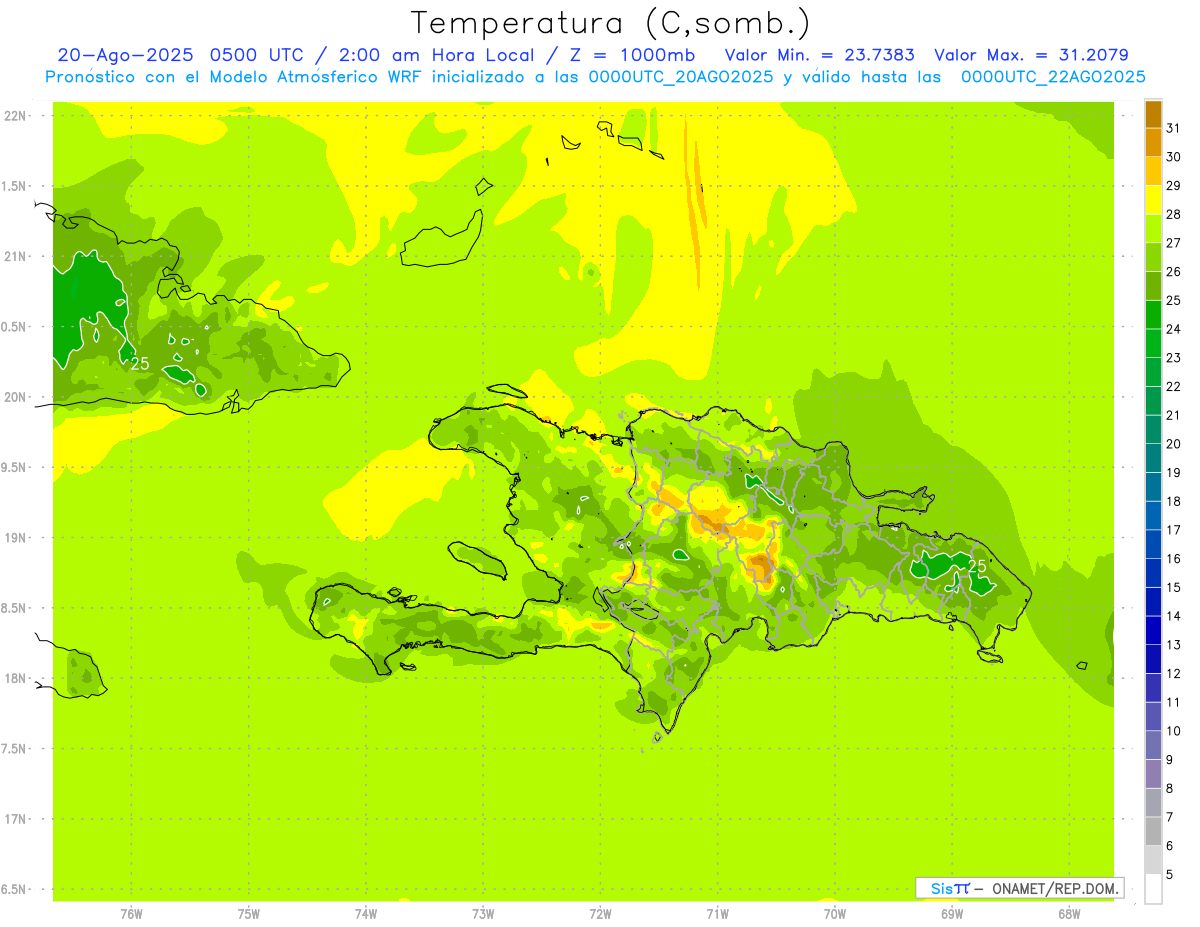Click the '18N' latitude label
The height and width of the screenshot is (927, 1200).
(x=15, y=679)
